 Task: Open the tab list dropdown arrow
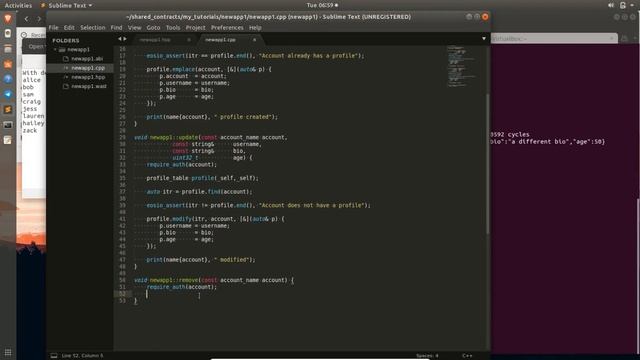tap(484, 39)
